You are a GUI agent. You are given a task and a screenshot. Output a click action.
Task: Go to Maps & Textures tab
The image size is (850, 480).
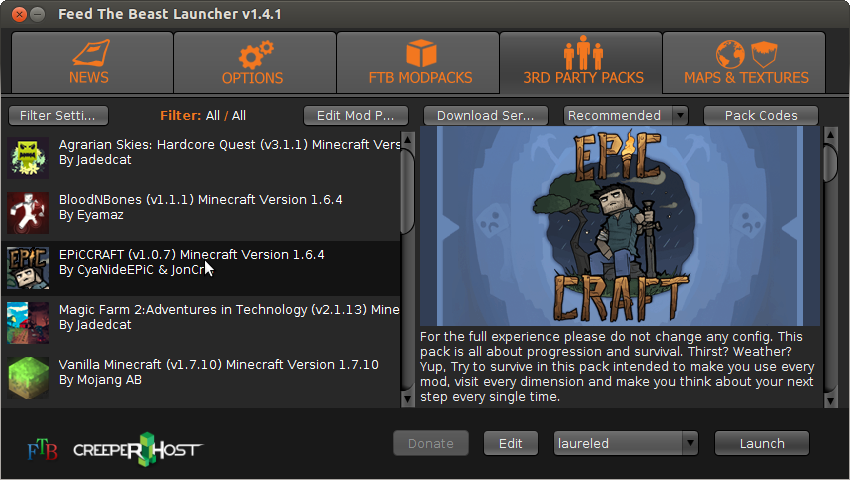coord(744,62)
